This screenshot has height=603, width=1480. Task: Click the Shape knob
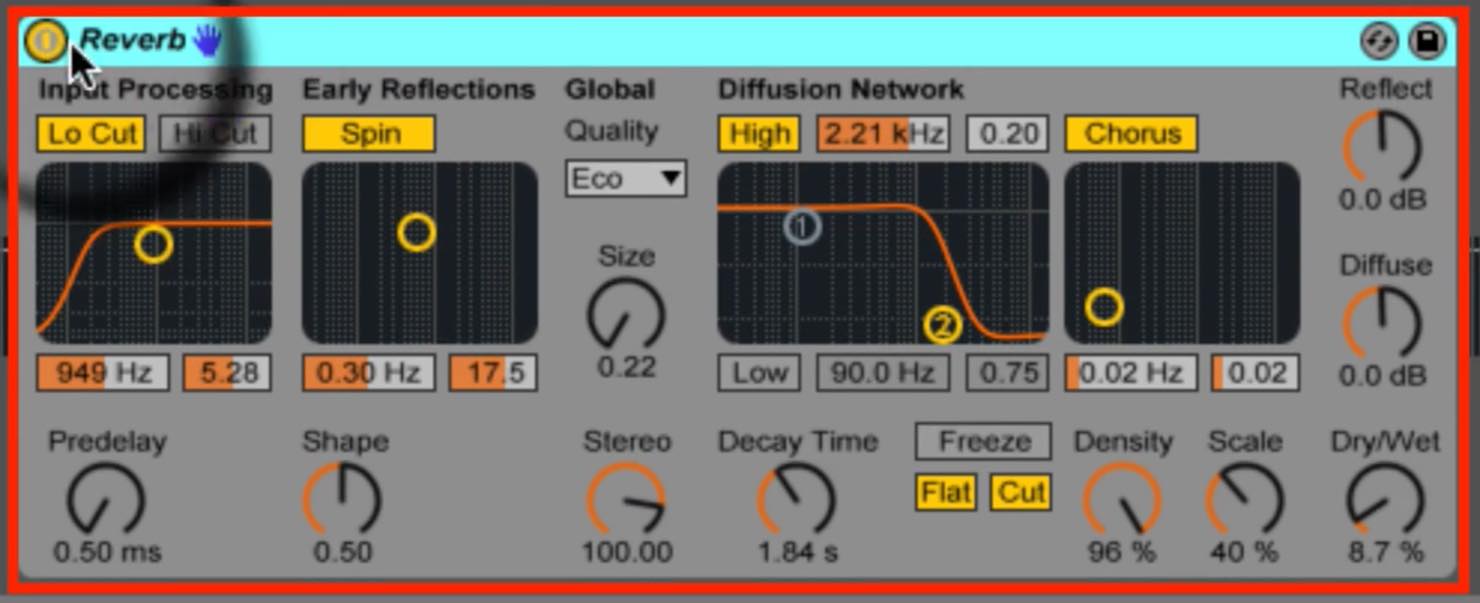[x=342, y=499]
